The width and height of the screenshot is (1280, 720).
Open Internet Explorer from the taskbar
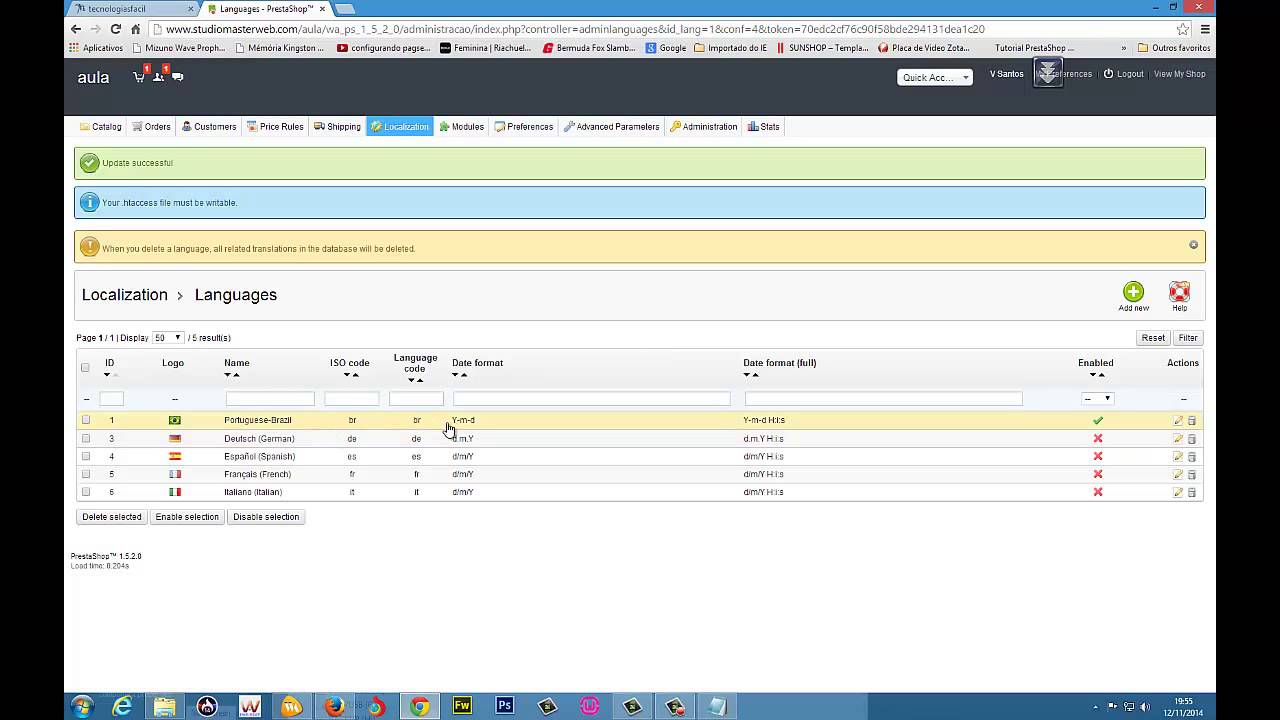(x=122, y=706)
